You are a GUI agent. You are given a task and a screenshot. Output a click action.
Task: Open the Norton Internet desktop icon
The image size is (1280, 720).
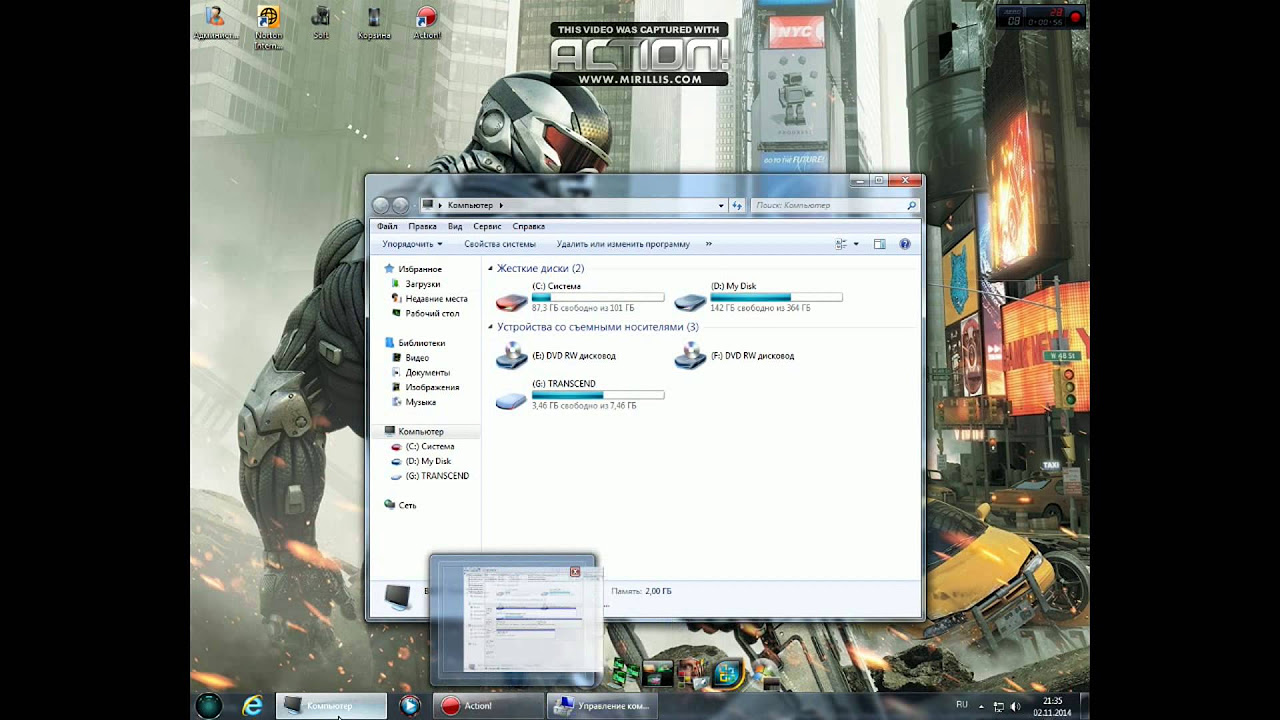268,27
